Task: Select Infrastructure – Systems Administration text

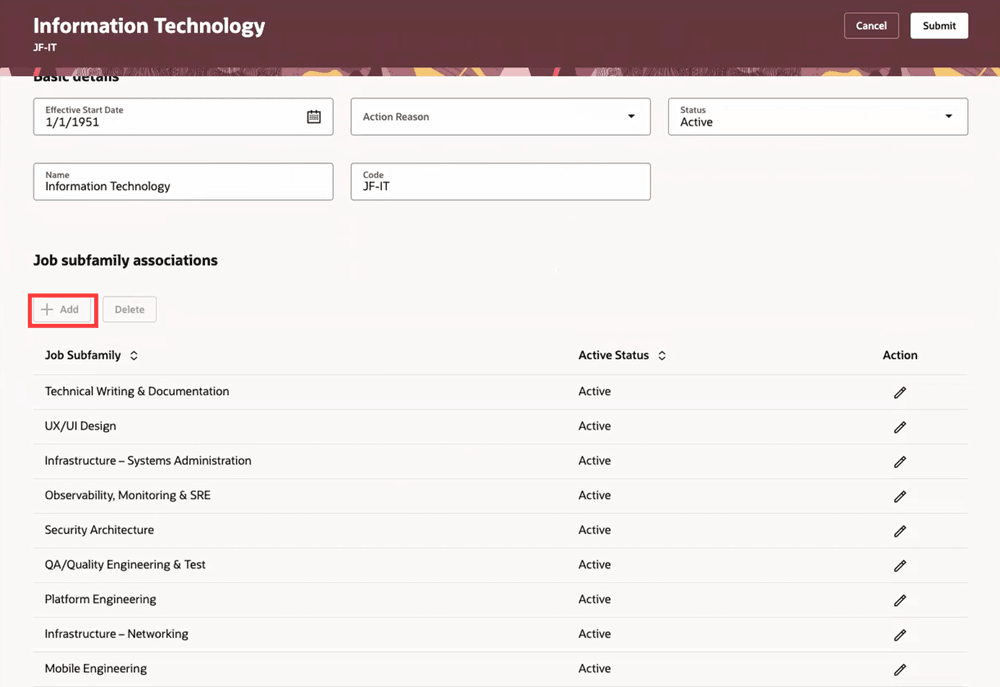Action: tap(148, 461)
